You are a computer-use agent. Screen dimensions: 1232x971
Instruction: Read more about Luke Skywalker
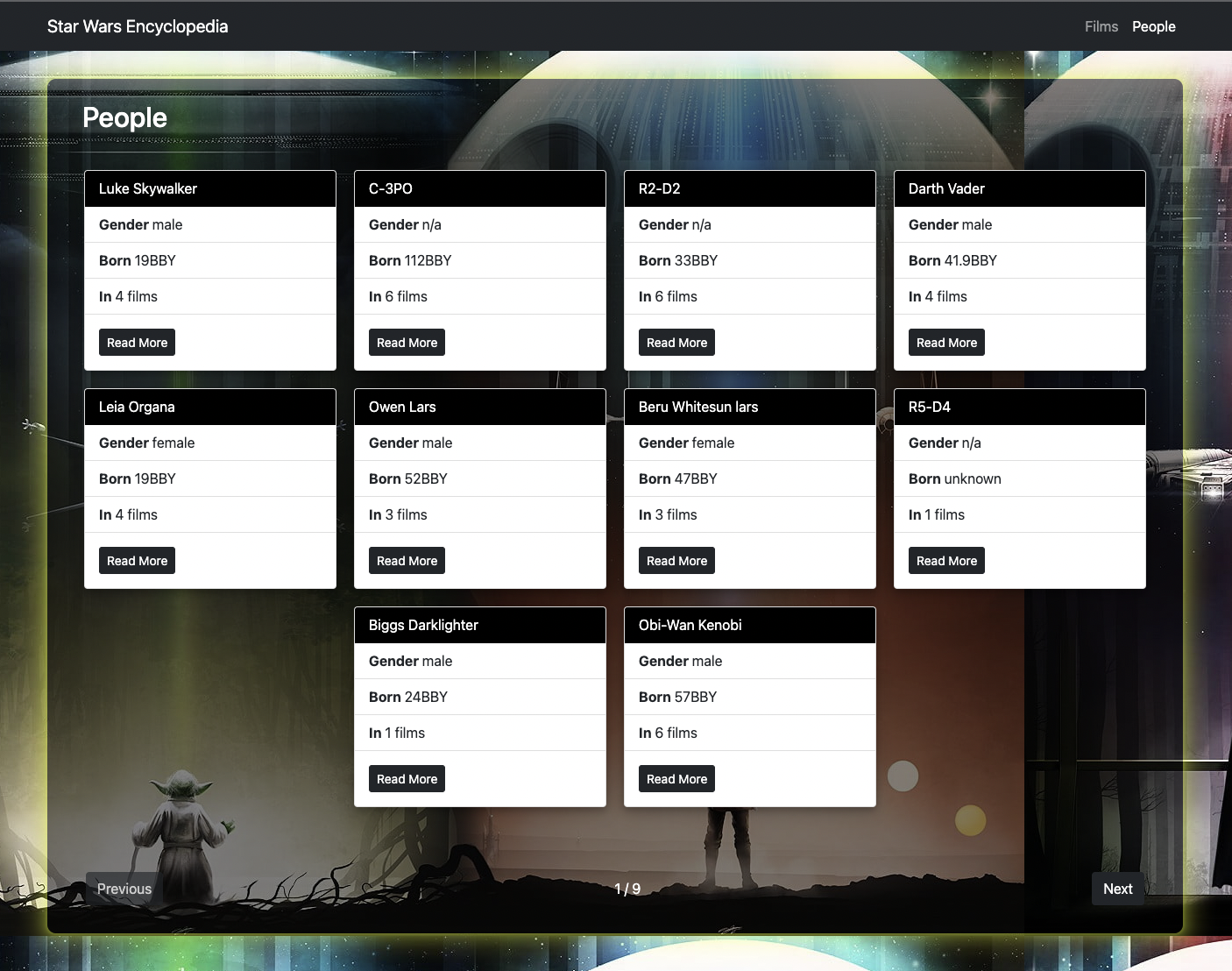tap(137, 343)
